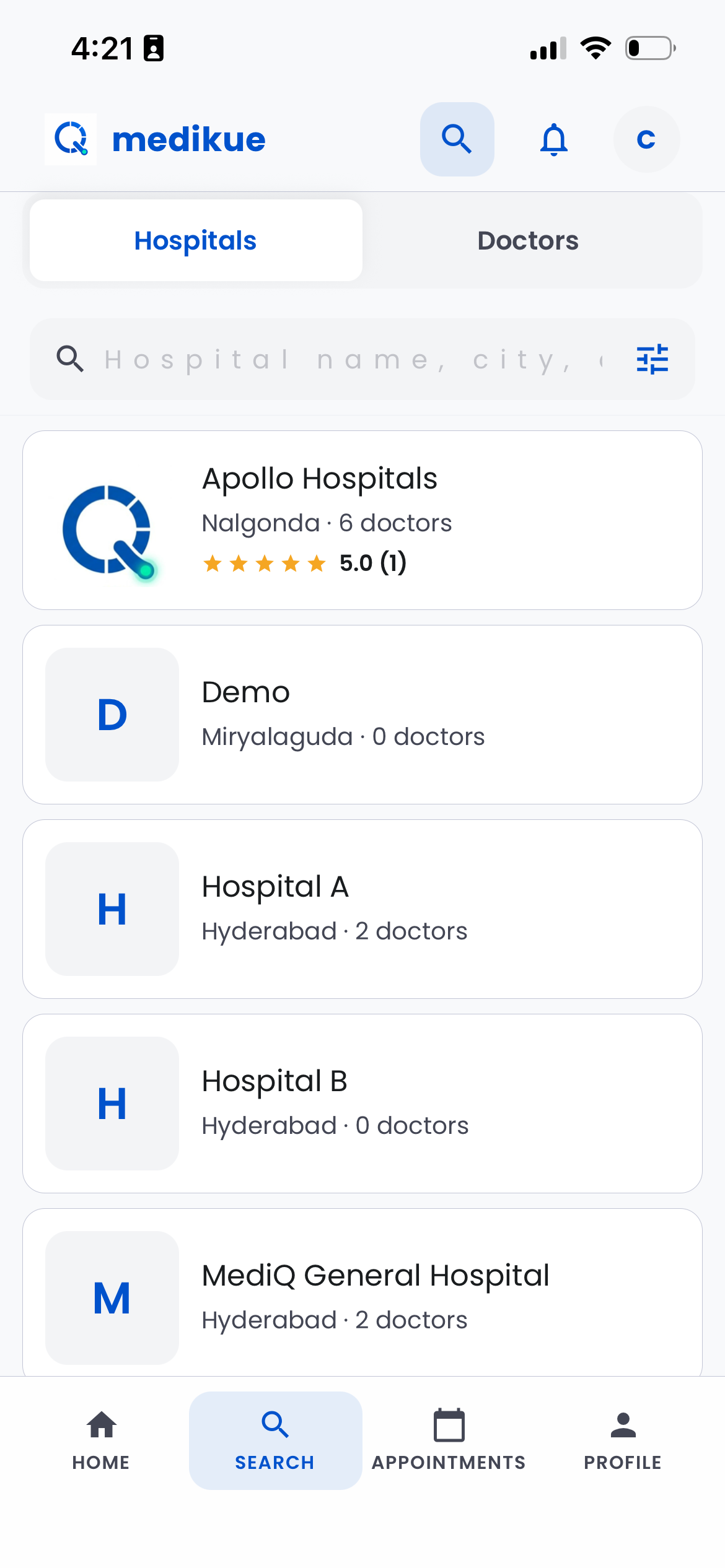Open the C profile avatar
Image resolution: width=725 pixels, height=1568 pixels.
646,139
